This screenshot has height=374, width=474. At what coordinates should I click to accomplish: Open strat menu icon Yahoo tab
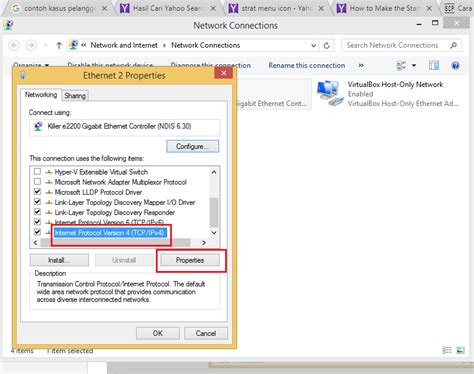pyautogui.click(x=277, y=8)
